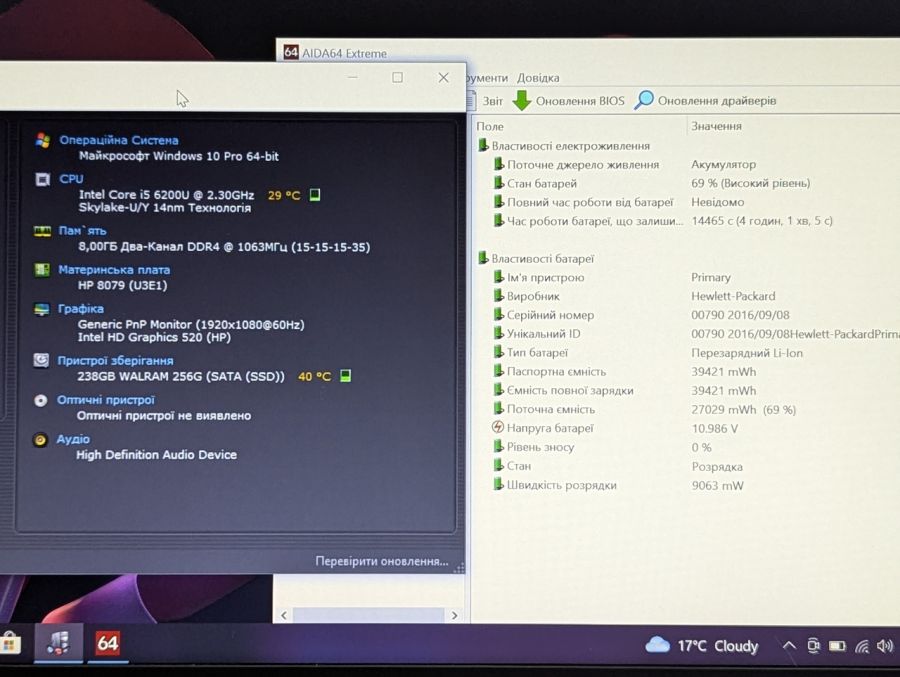Viewport: 900px width, 677px height.
Task: Click the green SSD temperature indicator
Action: coord(345,376)
